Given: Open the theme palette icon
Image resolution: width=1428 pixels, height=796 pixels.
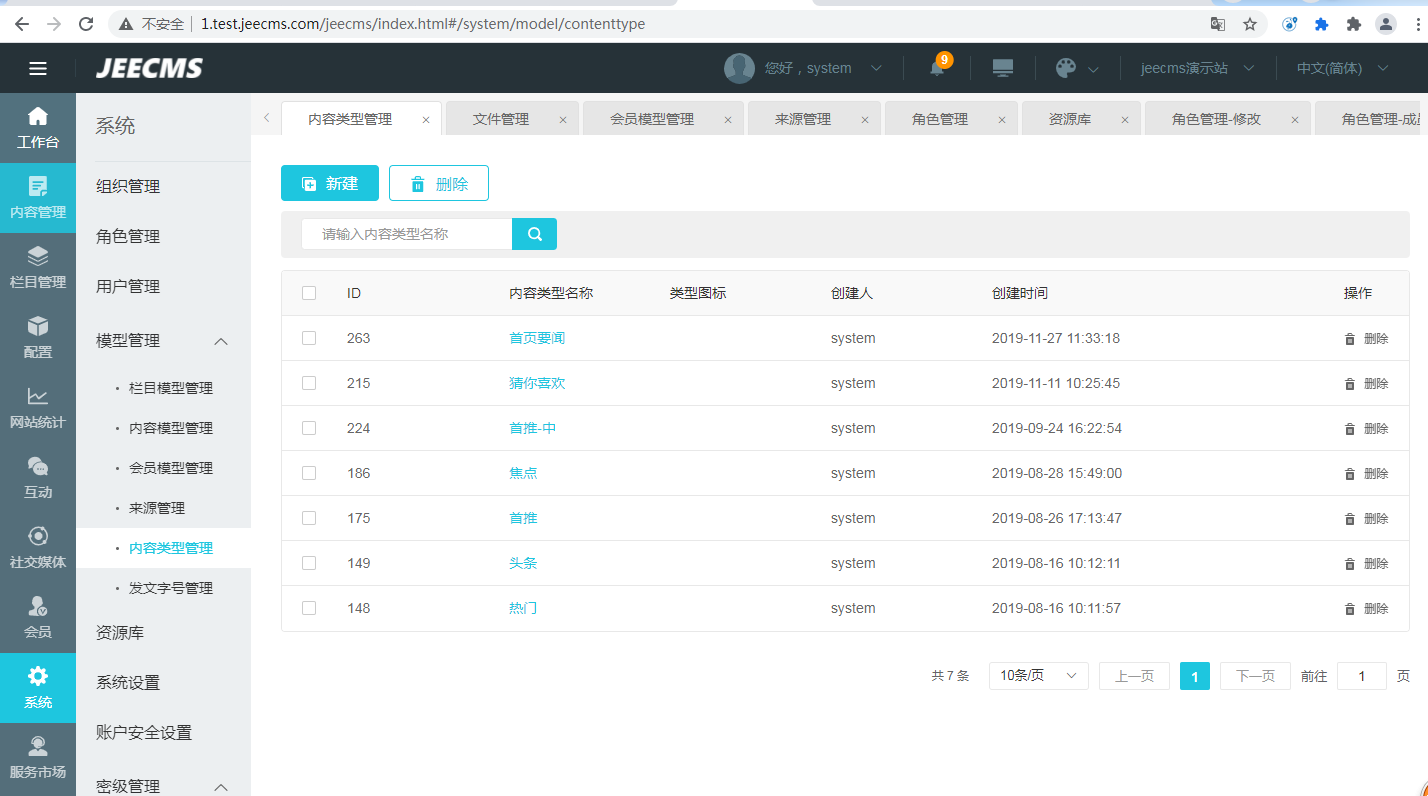Looking at the screenshot, I should (1066, 68).
